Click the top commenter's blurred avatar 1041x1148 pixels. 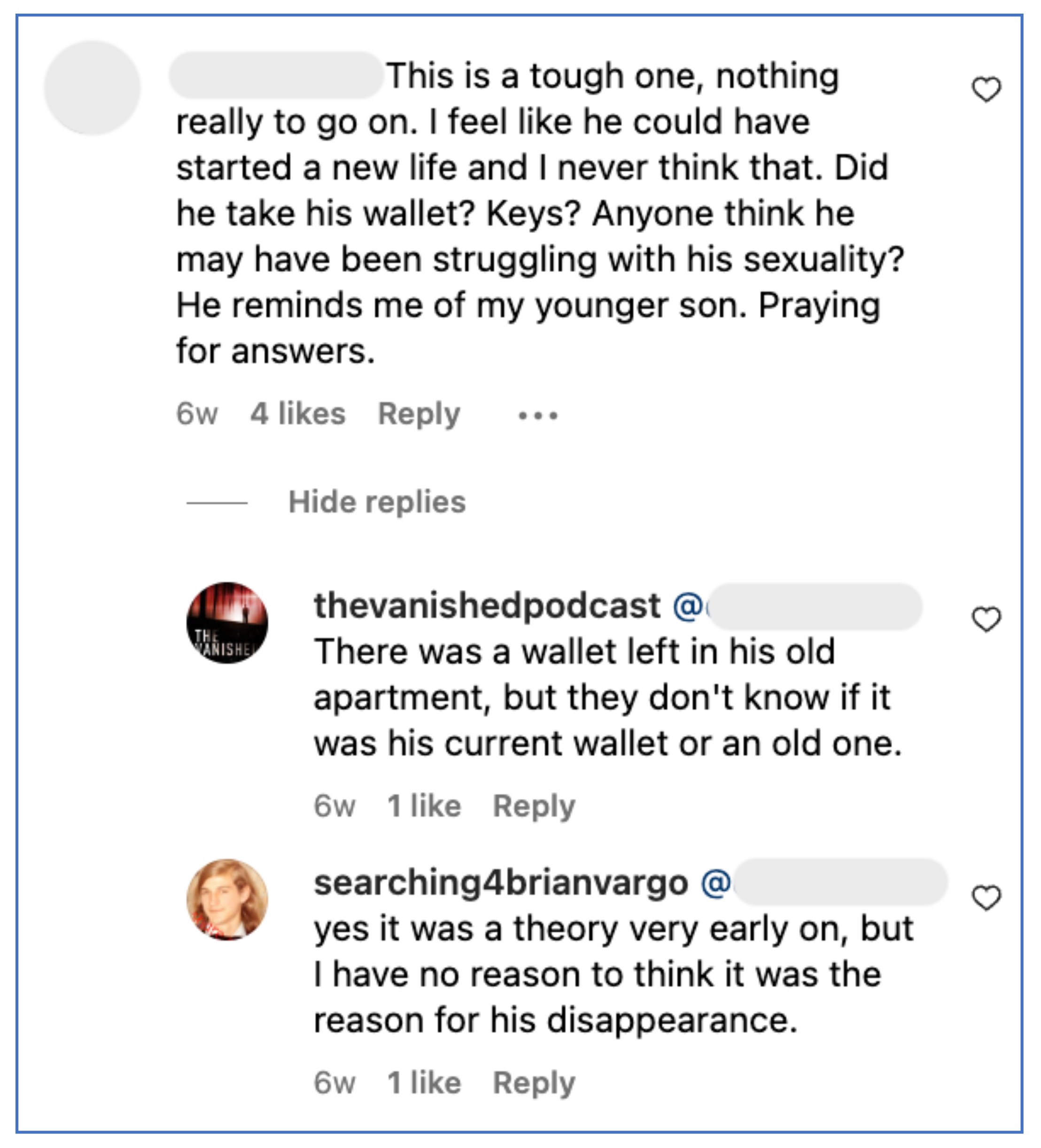(92, 88)
